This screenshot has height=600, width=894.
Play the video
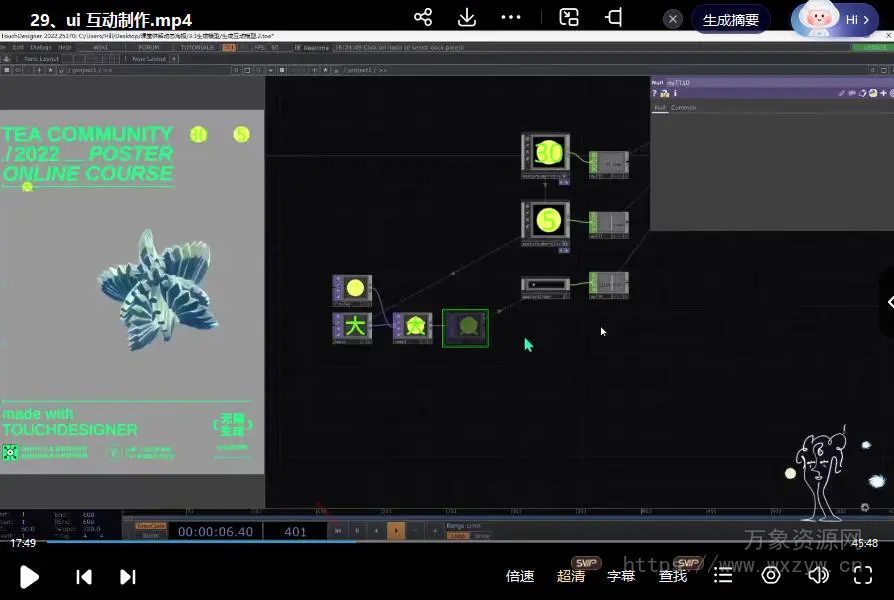[x=29, y=577]
